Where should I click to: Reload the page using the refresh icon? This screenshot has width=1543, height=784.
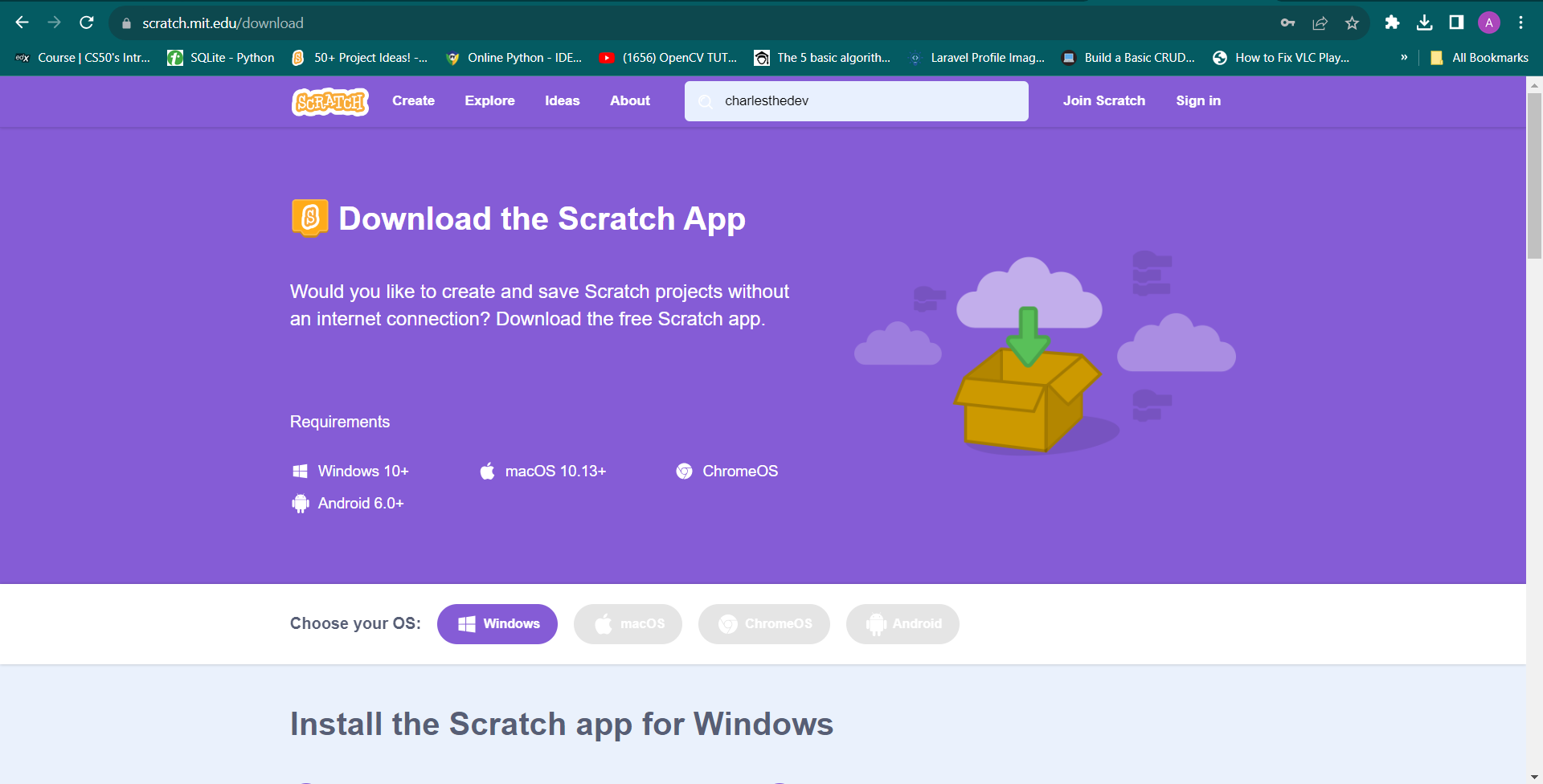point(87,22)
